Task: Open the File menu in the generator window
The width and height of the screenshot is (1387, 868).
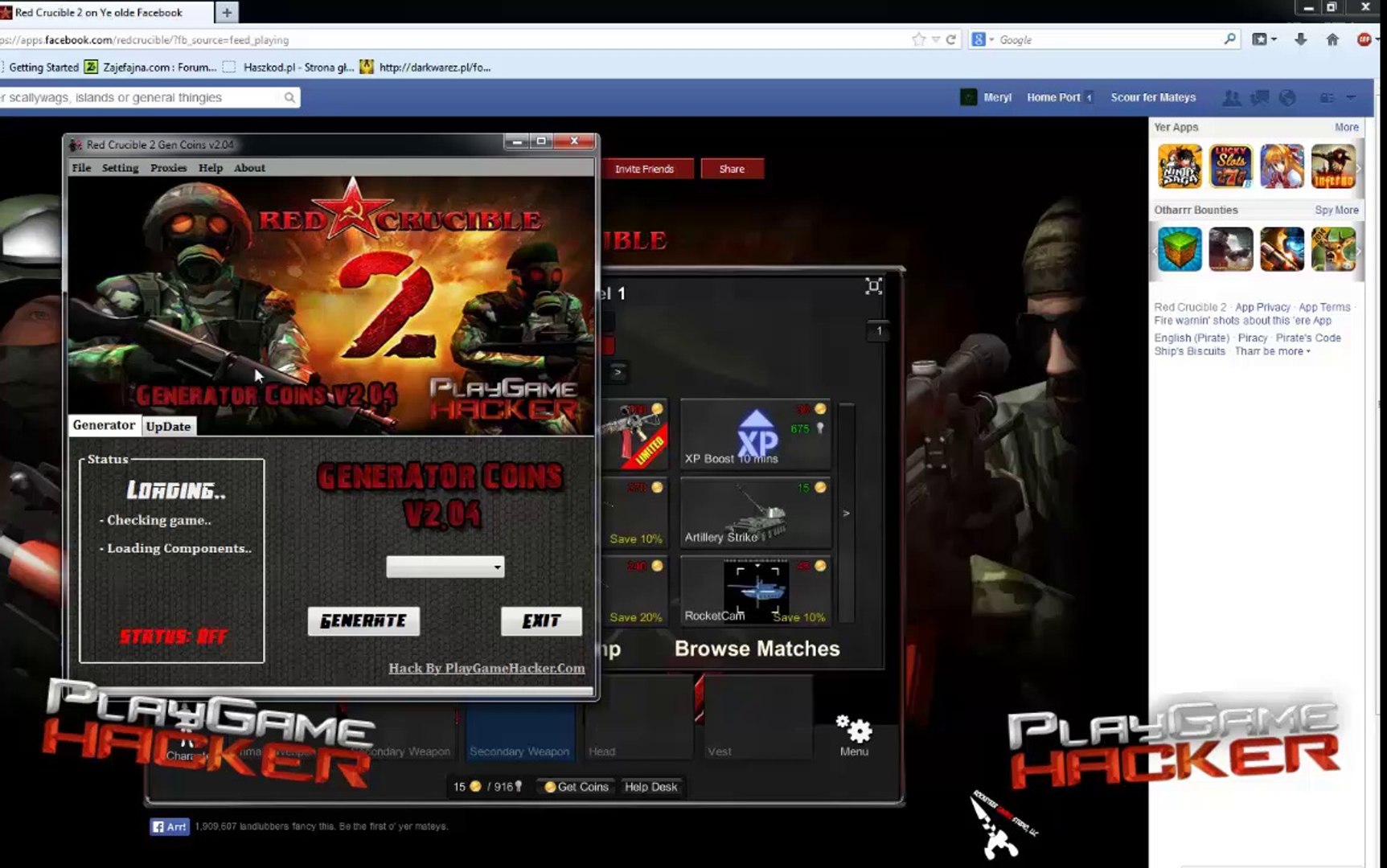Action: (x=81, y=168)
